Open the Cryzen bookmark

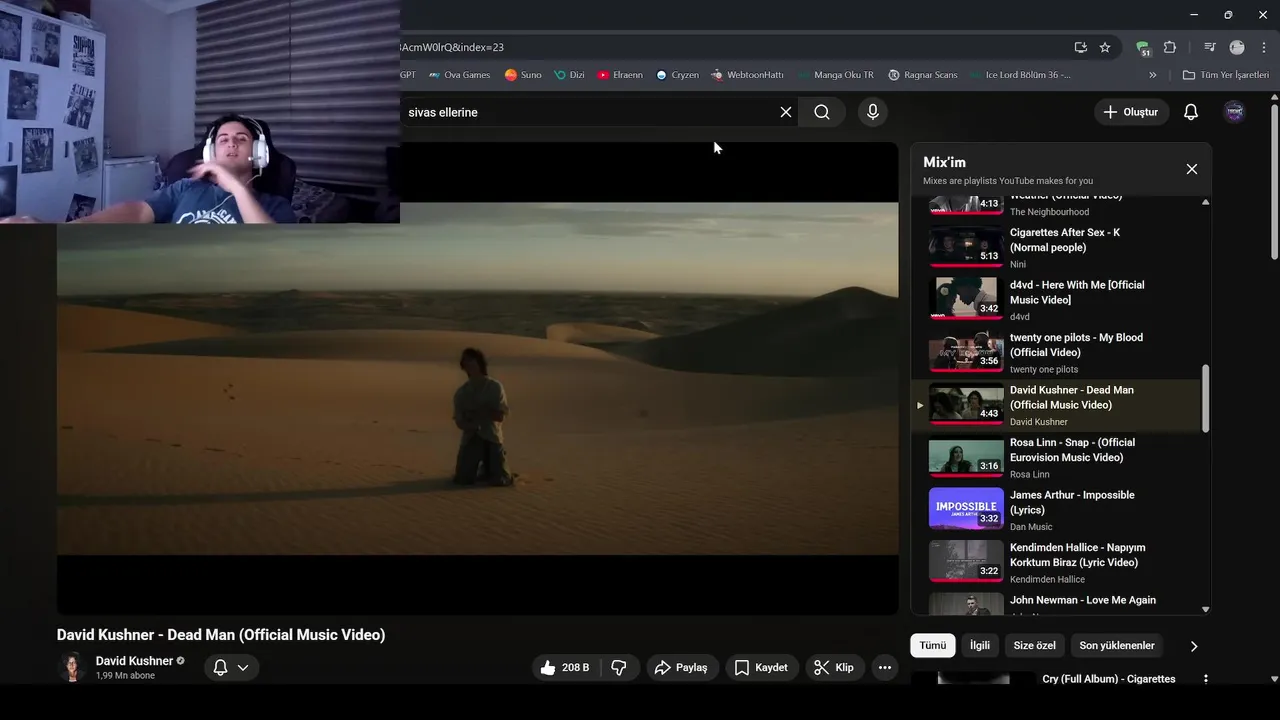tap(677, 75)
